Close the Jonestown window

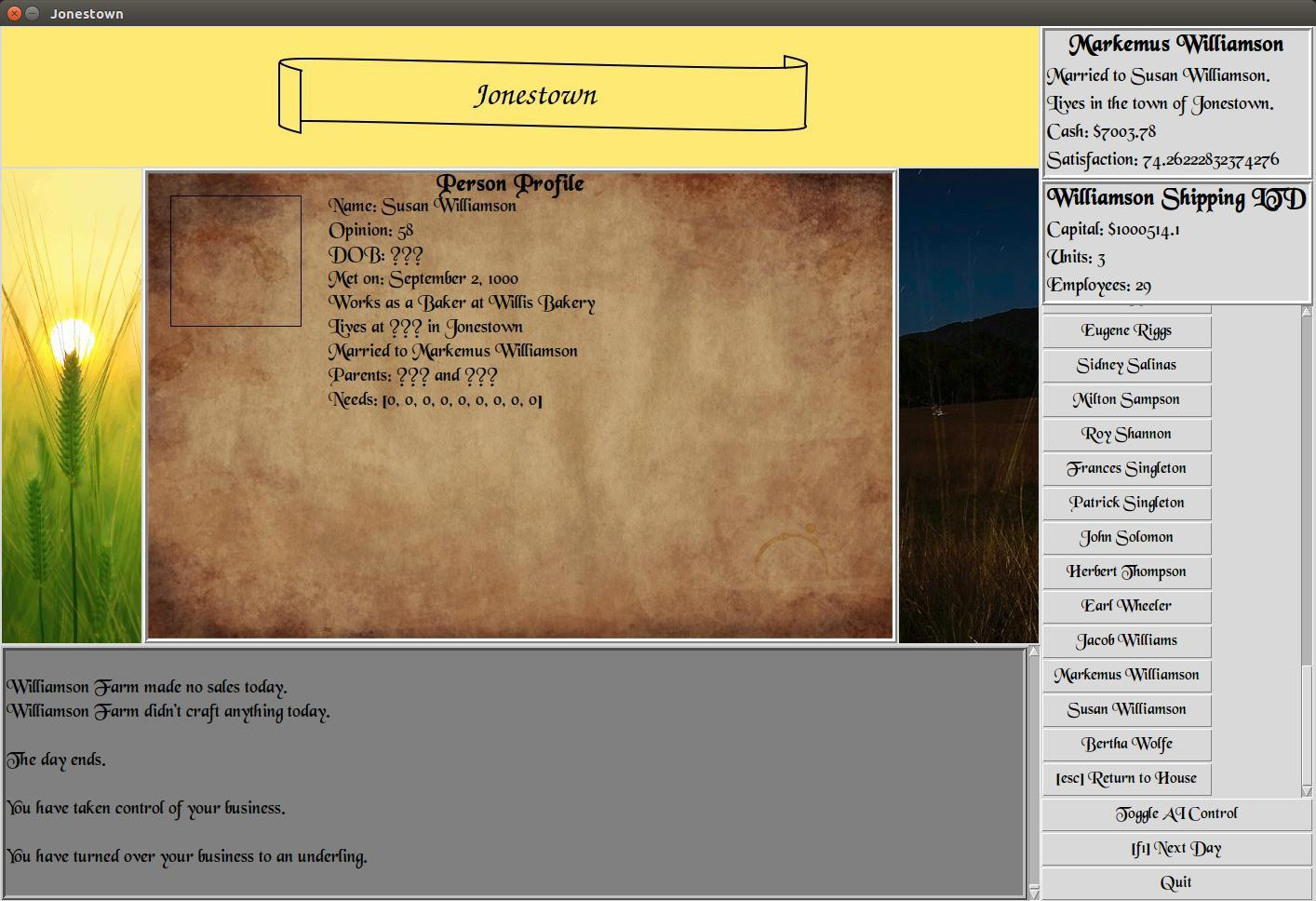[14, 13]
